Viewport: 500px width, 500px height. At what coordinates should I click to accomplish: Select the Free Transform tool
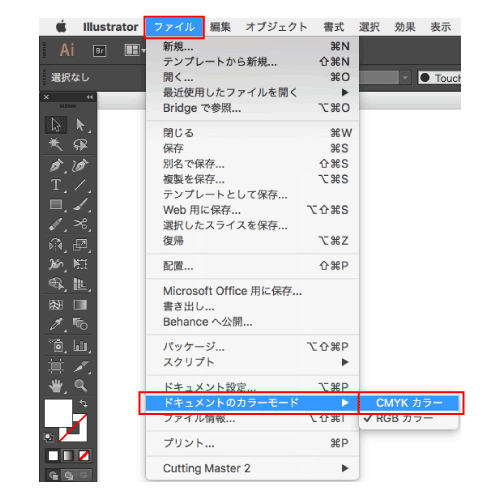coord(80,264)
